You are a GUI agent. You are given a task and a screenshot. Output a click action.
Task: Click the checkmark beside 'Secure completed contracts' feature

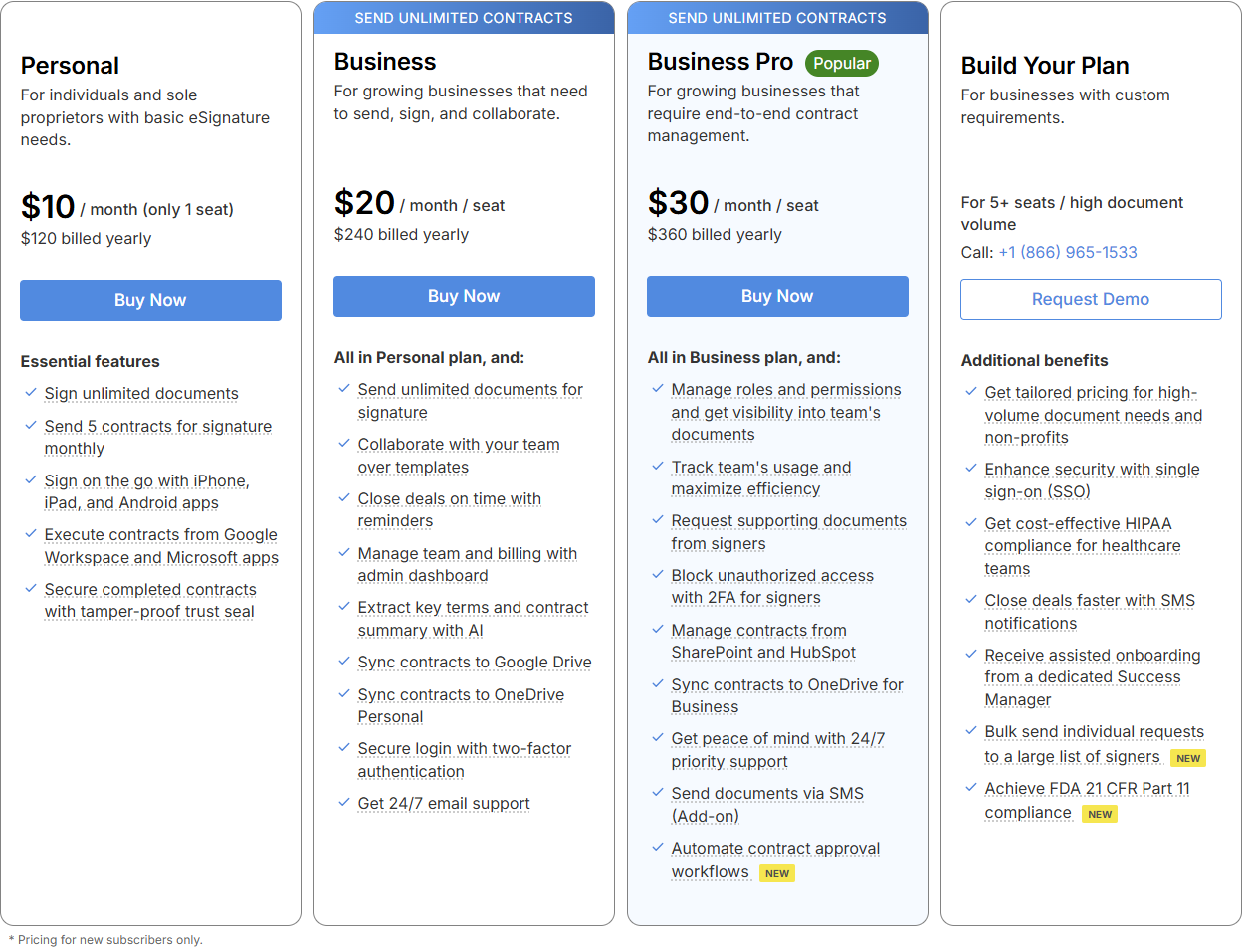click(30, 589)
